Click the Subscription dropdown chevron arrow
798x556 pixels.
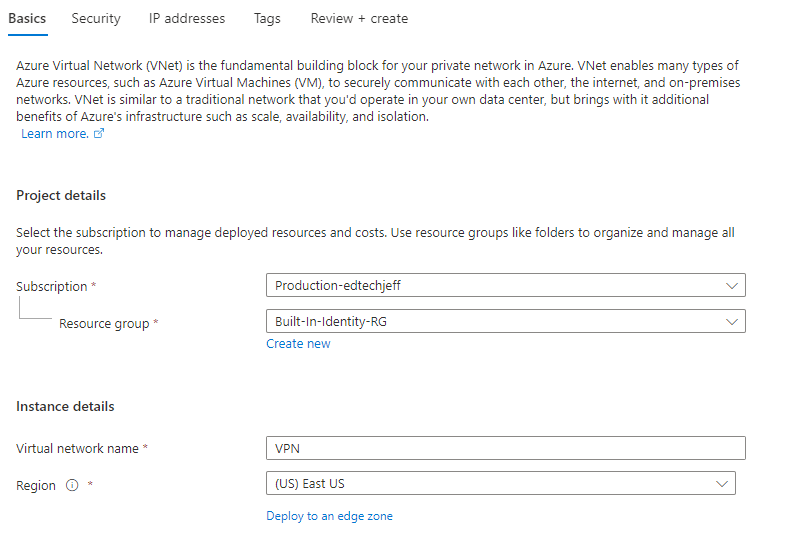click(732, 286)
